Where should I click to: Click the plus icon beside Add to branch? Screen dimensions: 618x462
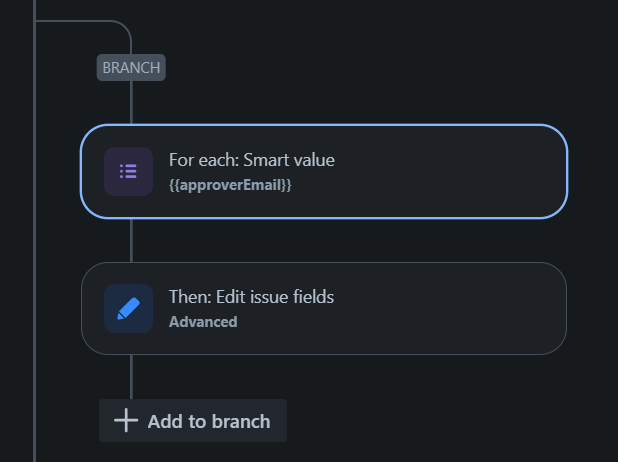[126, 420]
